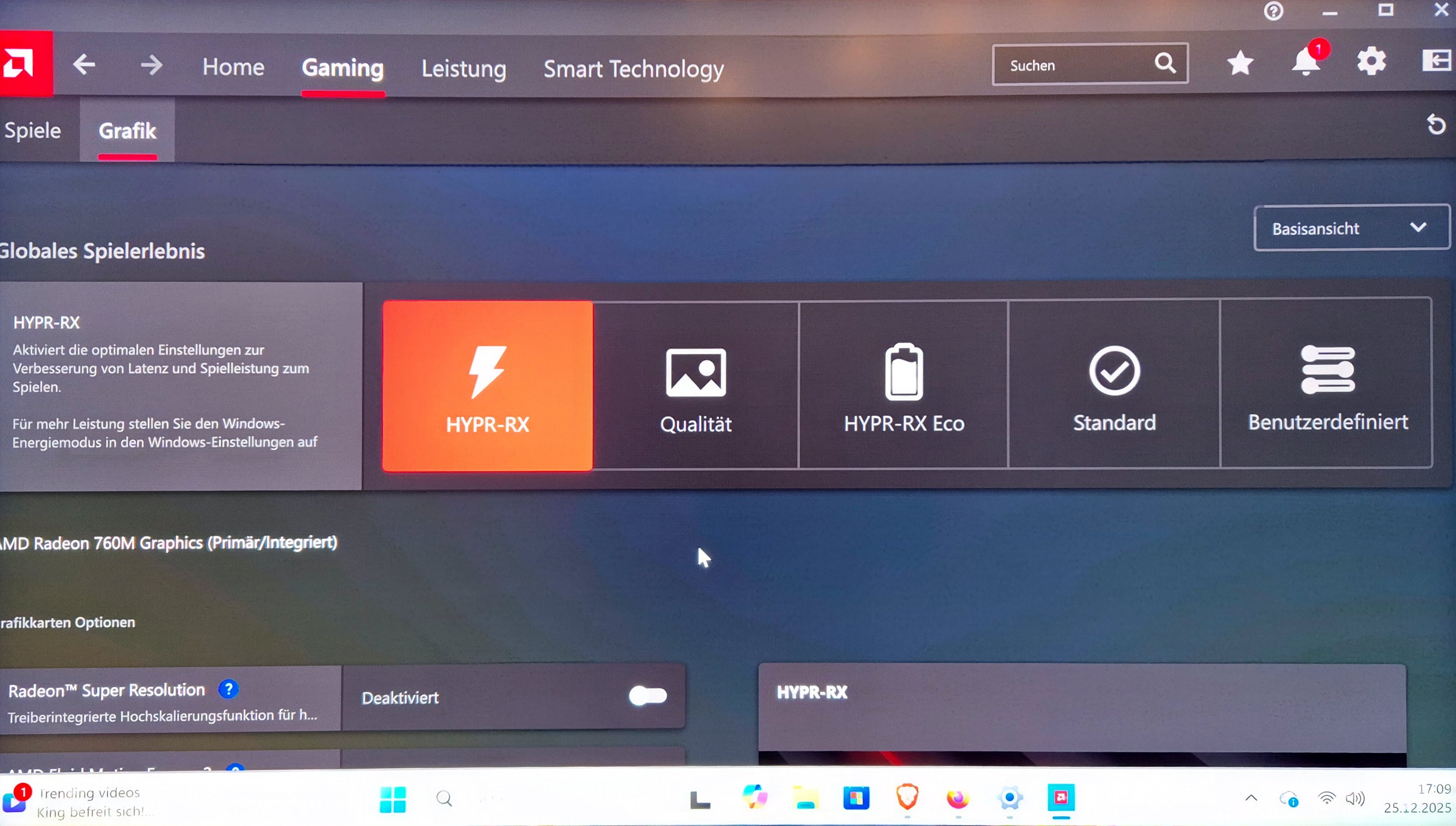Click Radeon Super Resolution help icon
Viewport: 1456px width, 826px height.
point(228,689)
